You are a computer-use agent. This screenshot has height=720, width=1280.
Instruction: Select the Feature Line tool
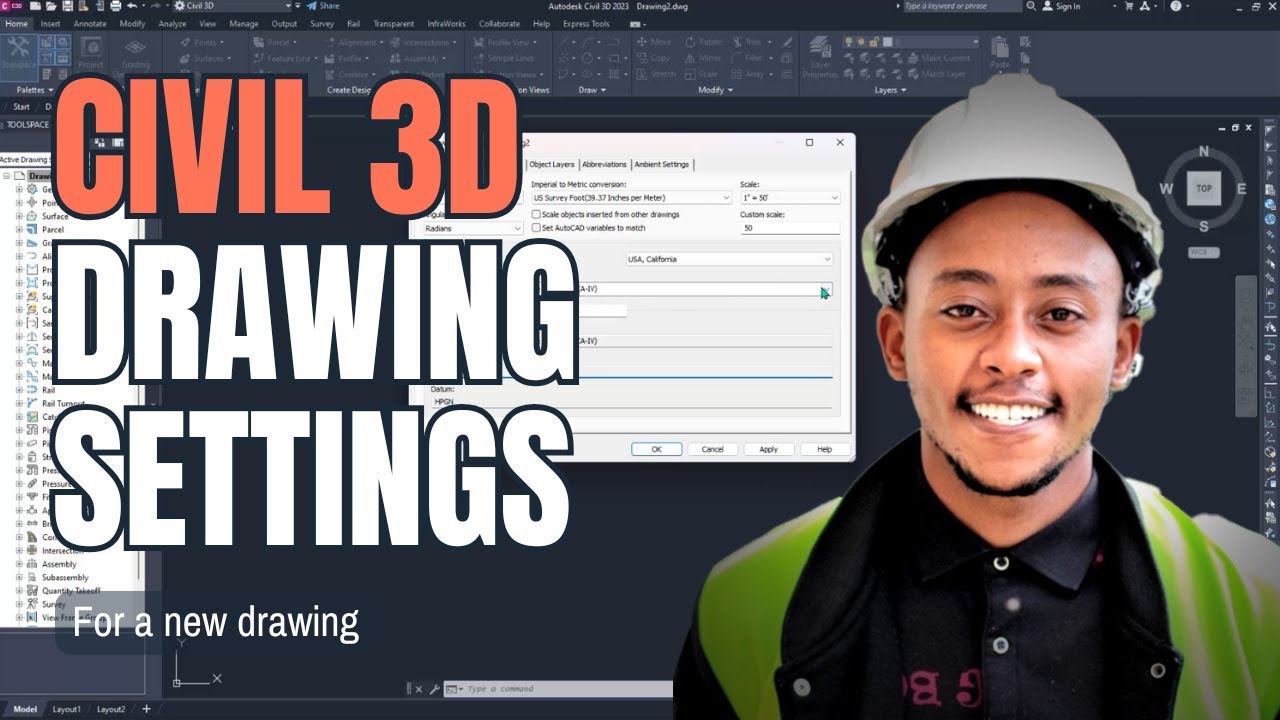286,58
